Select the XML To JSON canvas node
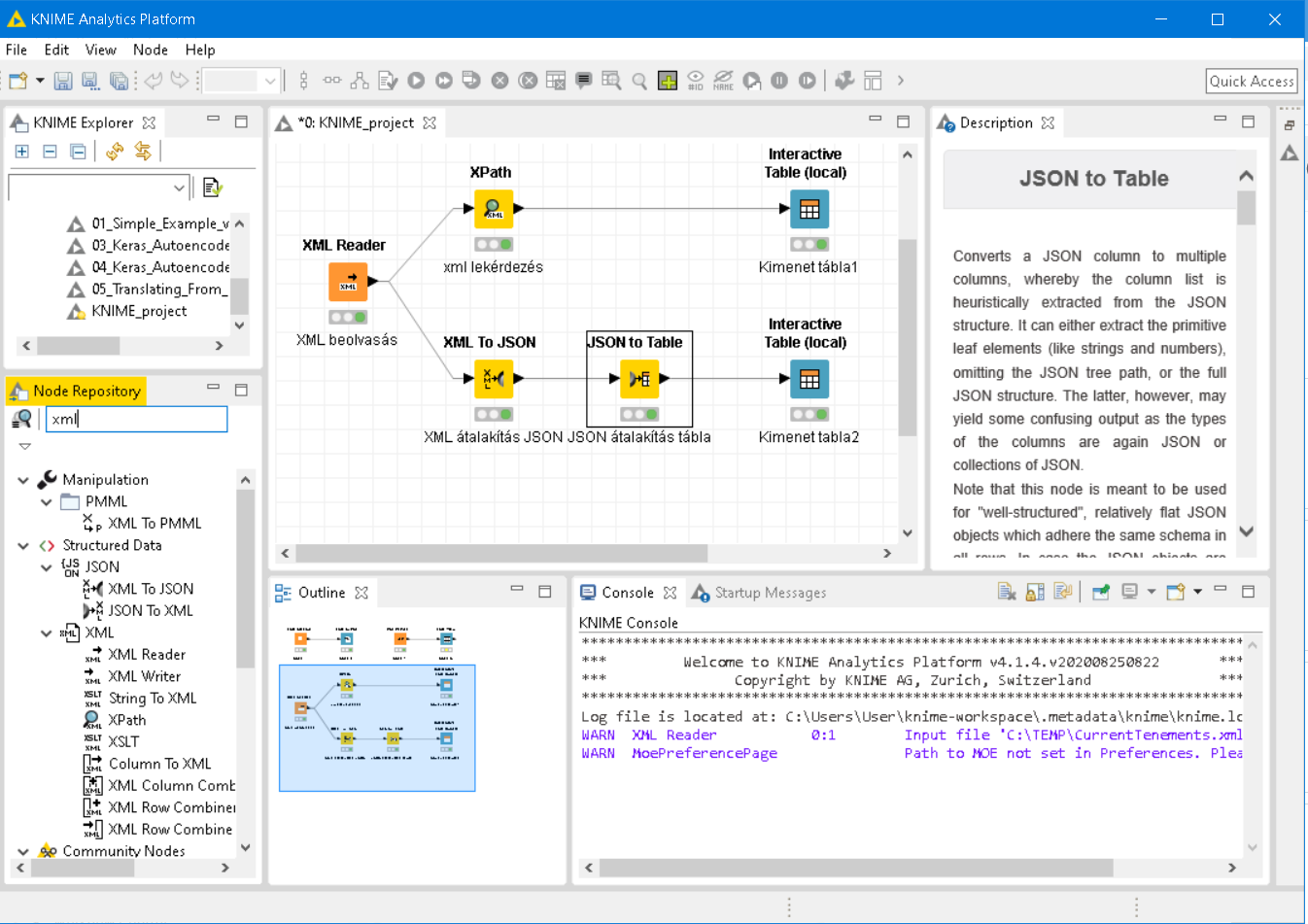This screenshot has width=1308, height=924. click(x=494, y=379)
